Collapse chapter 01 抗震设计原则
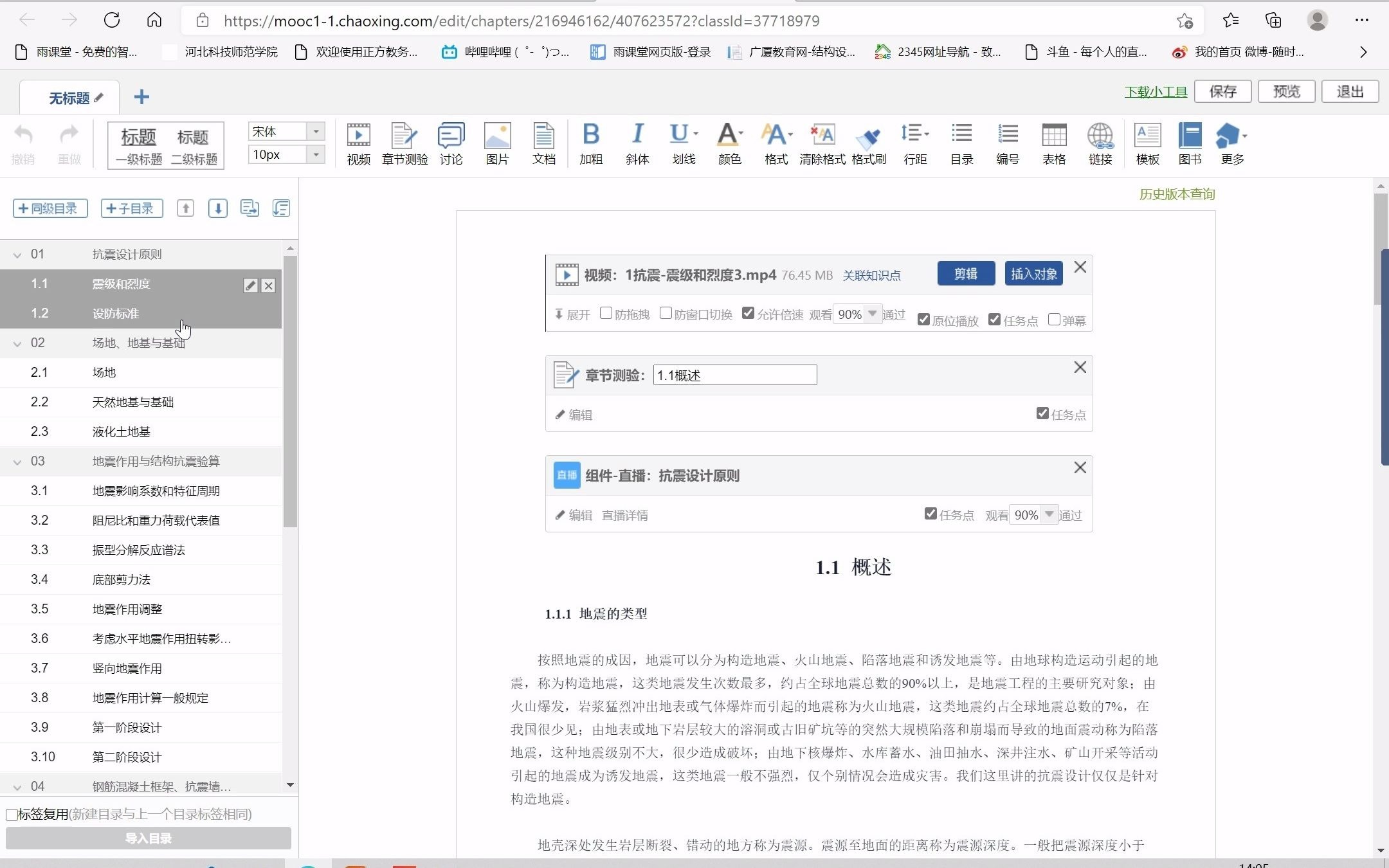The height and width of the screenshot is (868, 1389). tap(17, 255)
